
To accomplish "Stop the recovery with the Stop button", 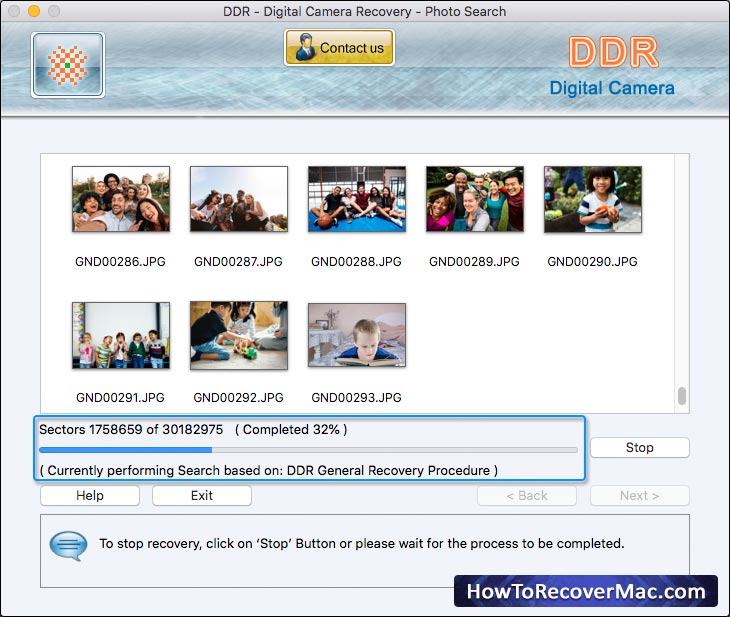I will pyautogui.click(x=640, y=447).
